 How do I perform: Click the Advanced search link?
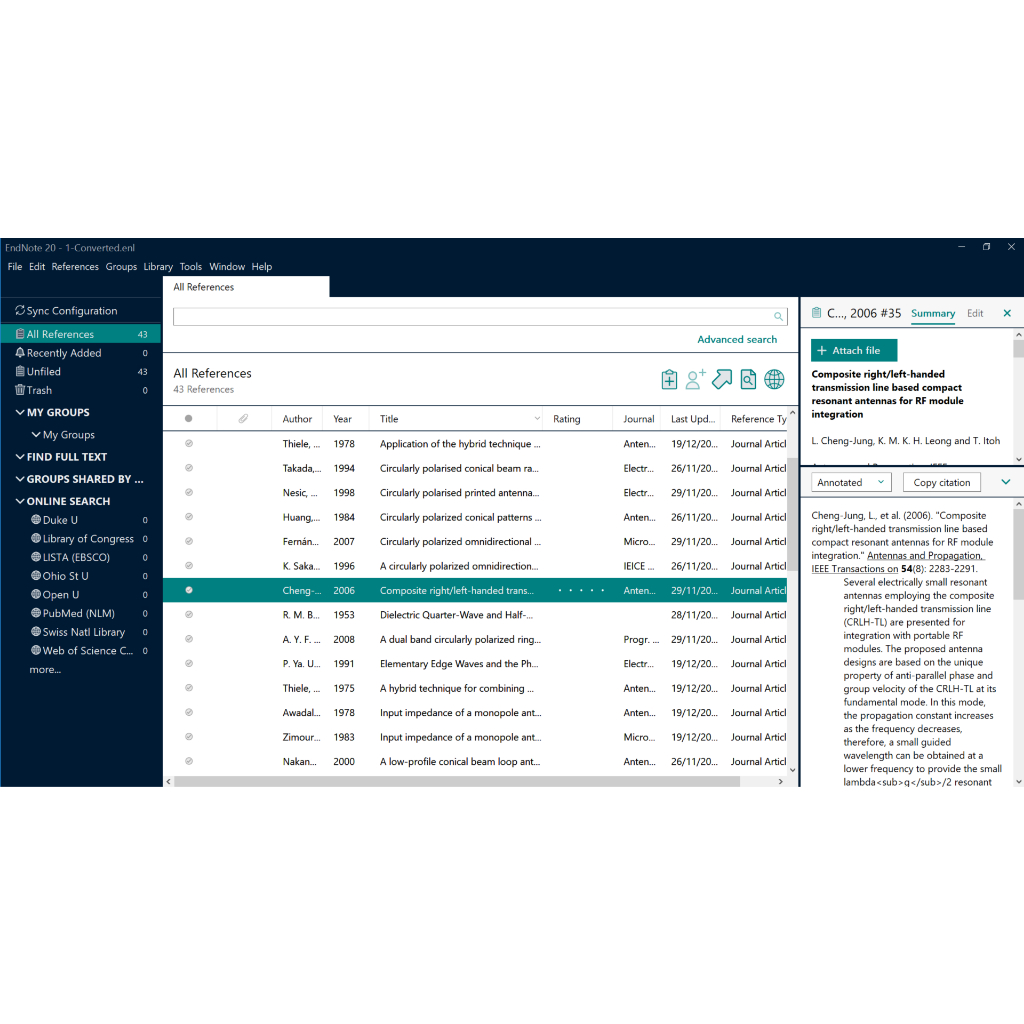tap(737, 340)
